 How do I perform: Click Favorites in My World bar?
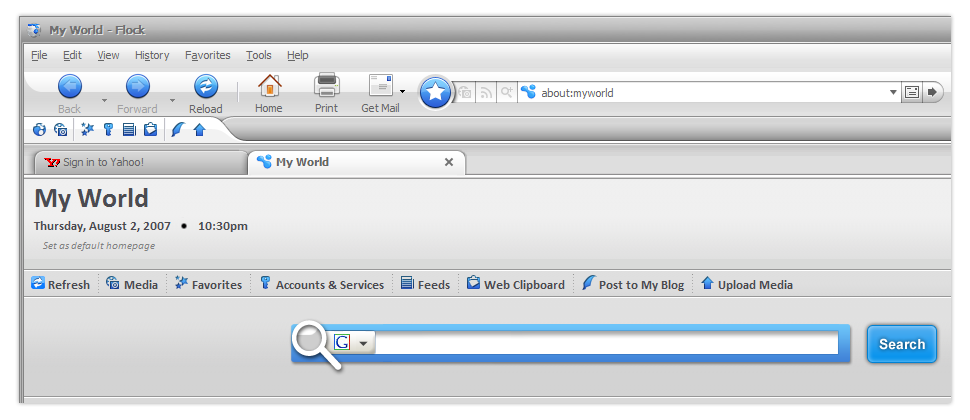coord(208,285)
